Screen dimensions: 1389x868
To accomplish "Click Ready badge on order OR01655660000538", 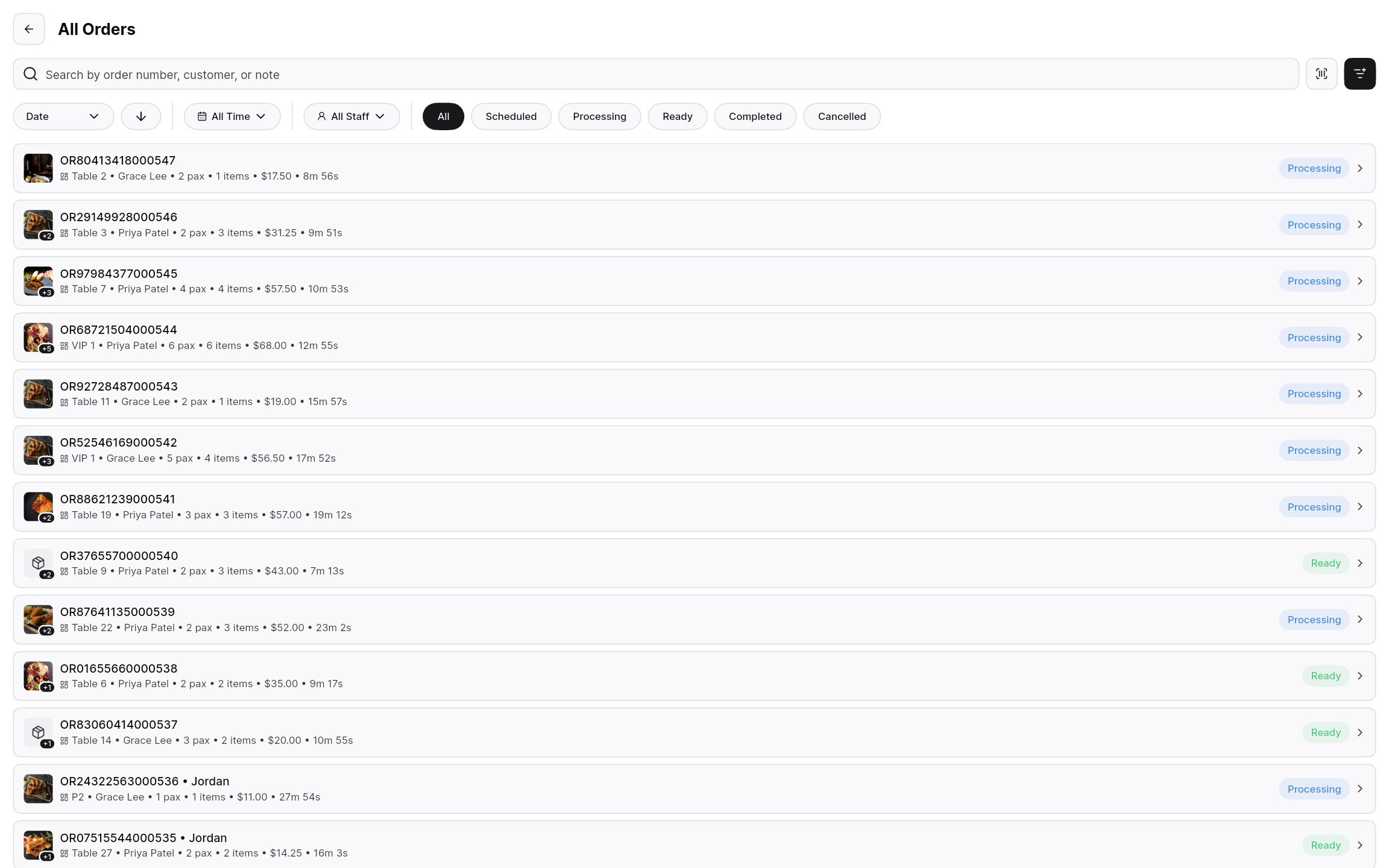I will coord(1326,676).
